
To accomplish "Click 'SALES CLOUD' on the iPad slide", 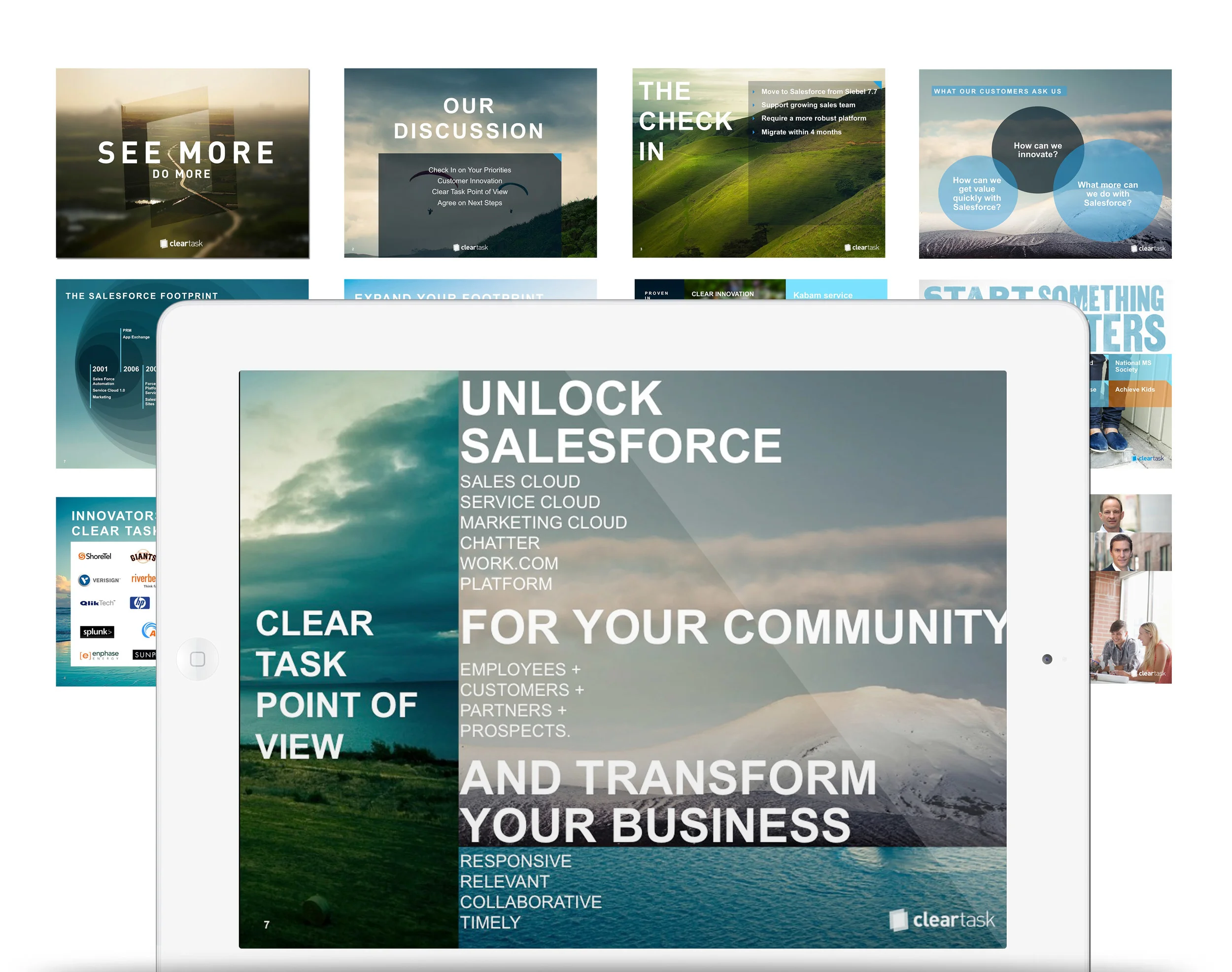I will [520, 482].
